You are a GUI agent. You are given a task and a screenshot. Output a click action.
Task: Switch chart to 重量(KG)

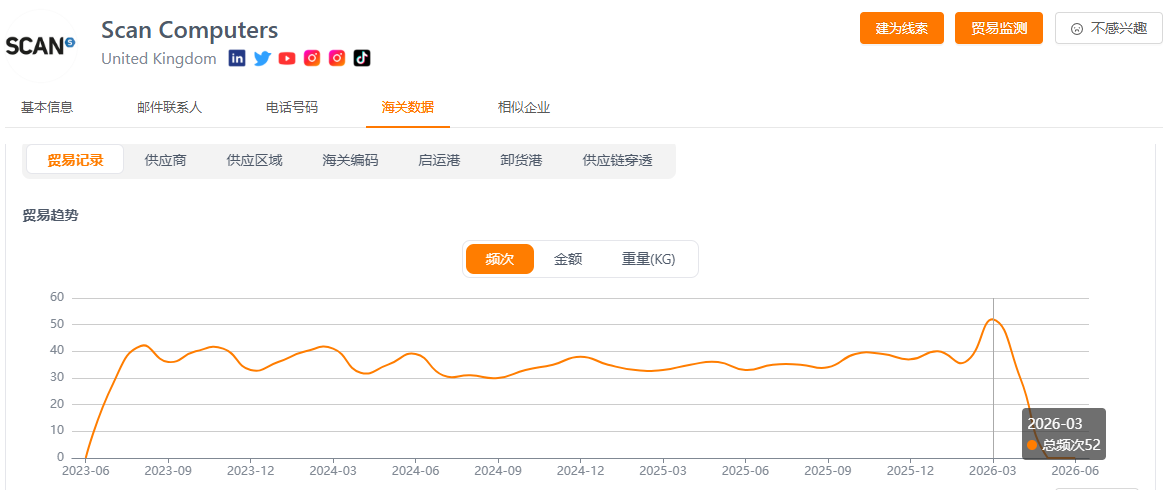(x=649, y=259)
